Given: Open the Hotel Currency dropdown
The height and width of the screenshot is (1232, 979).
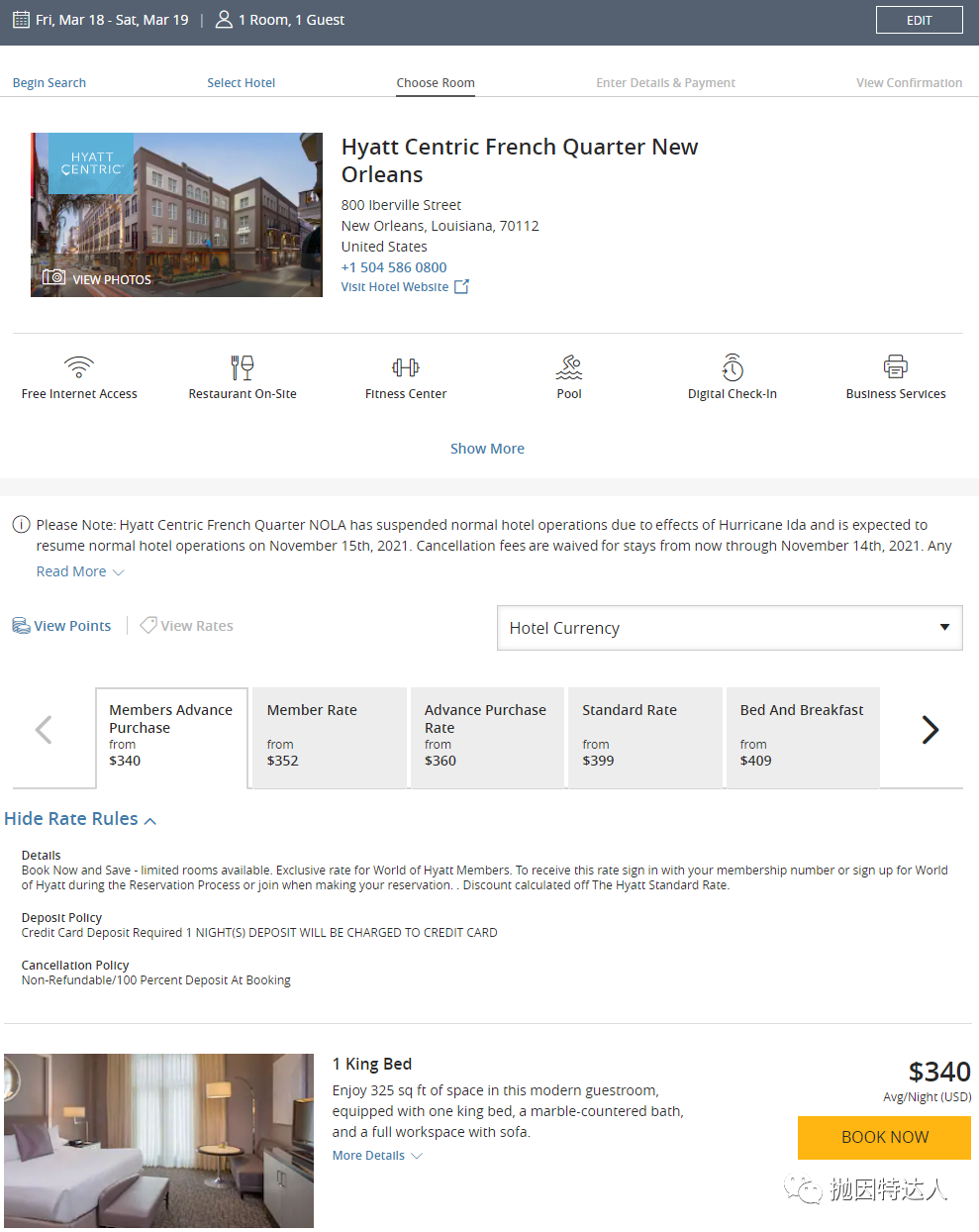Looking at the screenshot, I should [x=730, y=628].
